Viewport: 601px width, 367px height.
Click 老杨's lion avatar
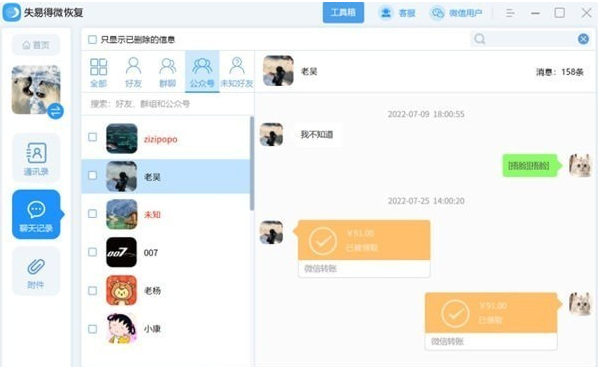122,290
